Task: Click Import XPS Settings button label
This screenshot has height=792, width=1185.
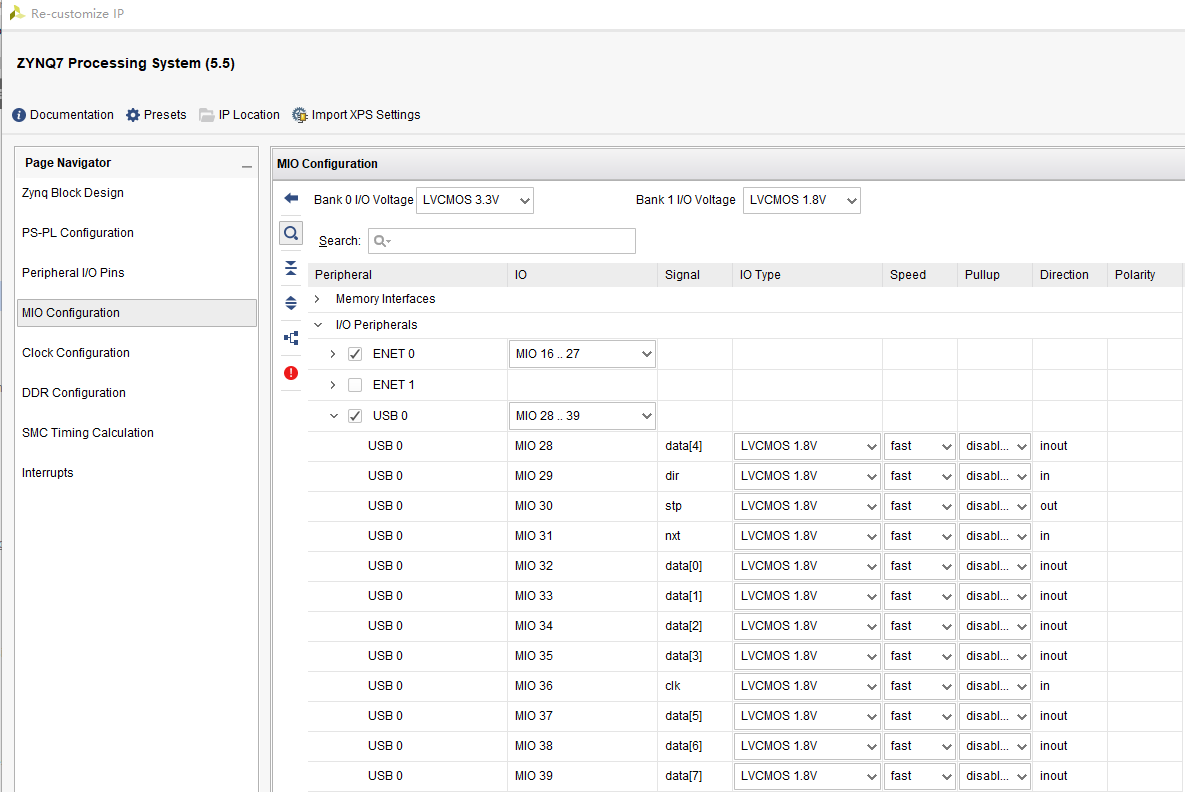Action: pyautogui.click(x=366, y=115)
